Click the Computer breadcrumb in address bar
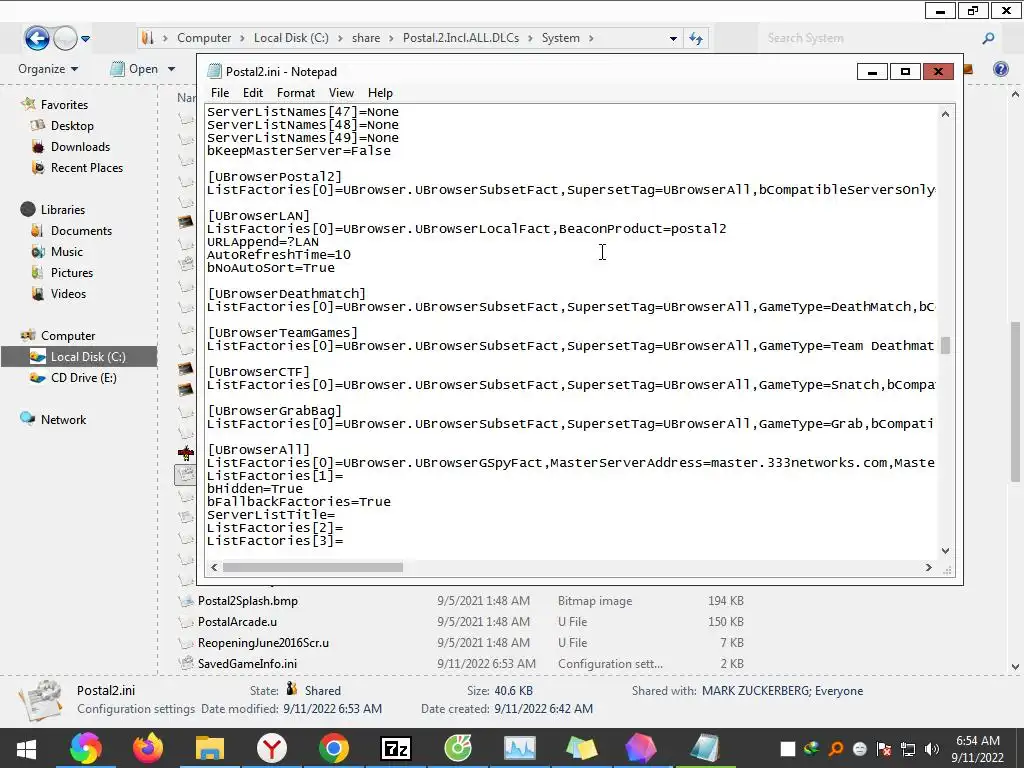The image size is (1024, 768). 204,38
